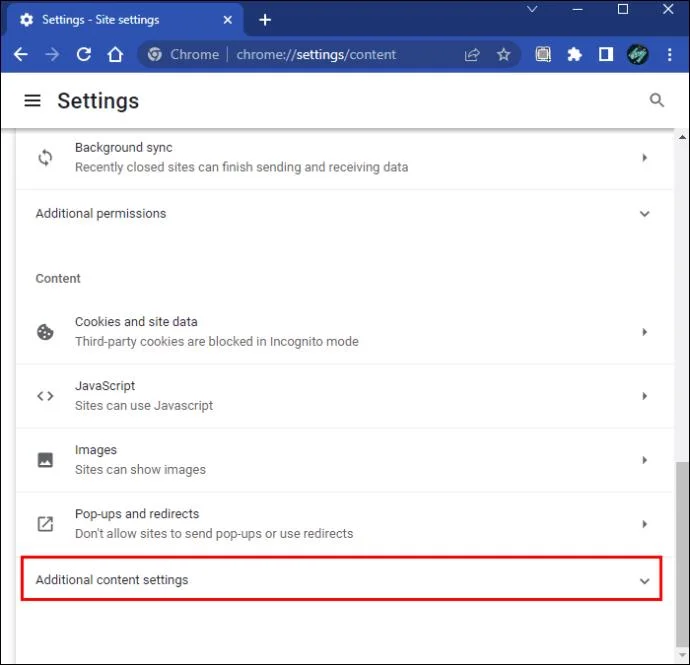Open the home page button

coord(115,55)
